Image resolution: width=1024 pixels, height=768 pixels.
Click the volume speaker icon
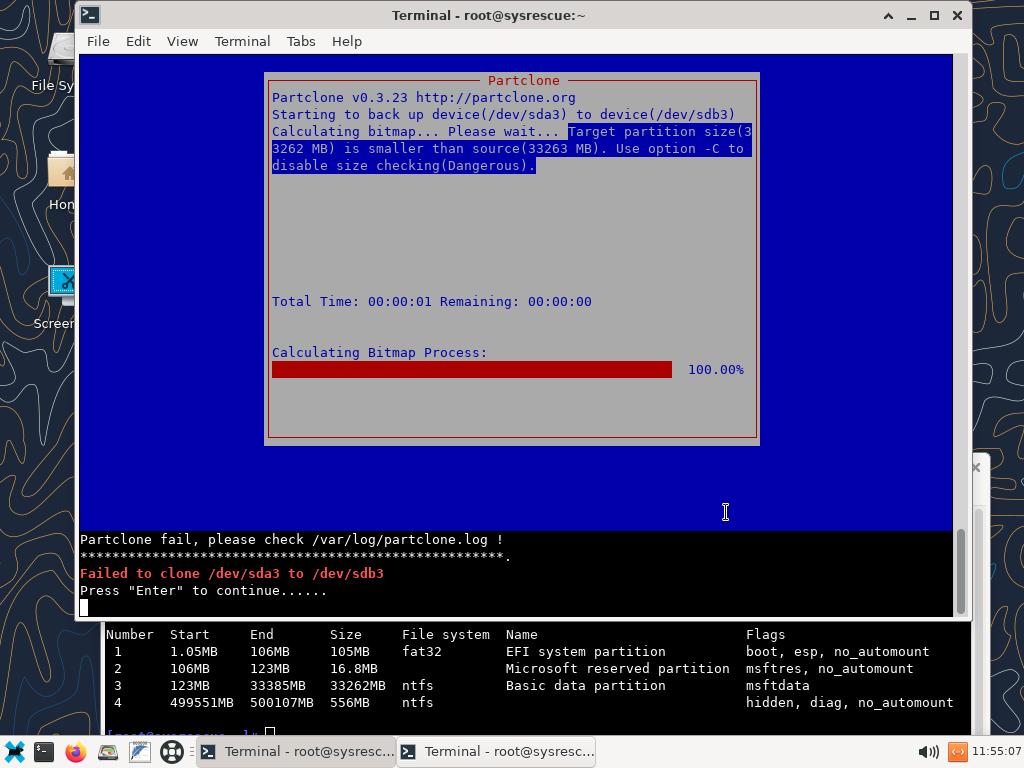click(927, 752)
